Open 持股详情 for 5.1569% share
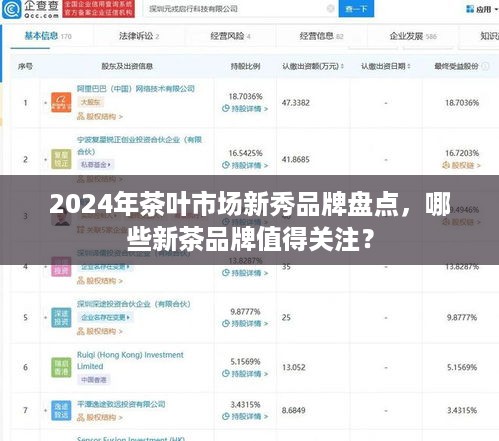Viewport: 499px width, 441px height. tap(245, 374)
